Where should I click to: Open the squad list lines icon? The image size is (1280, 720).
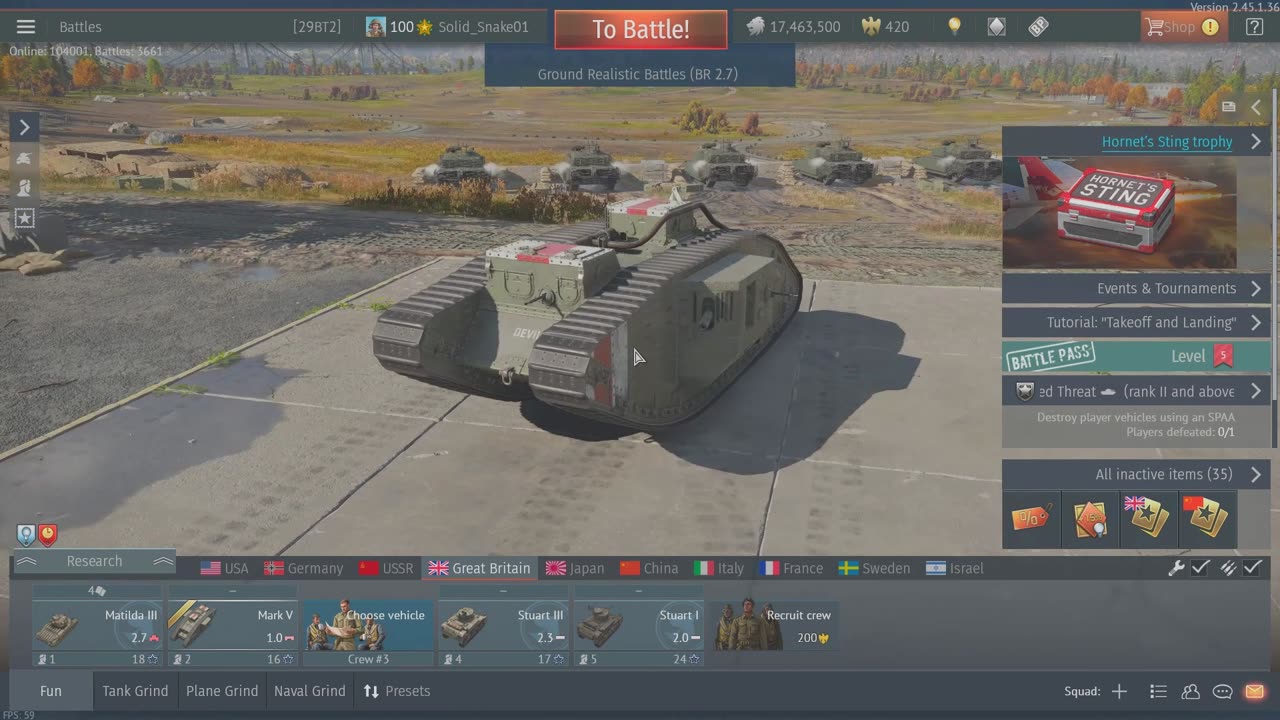tap(1158, 691)
